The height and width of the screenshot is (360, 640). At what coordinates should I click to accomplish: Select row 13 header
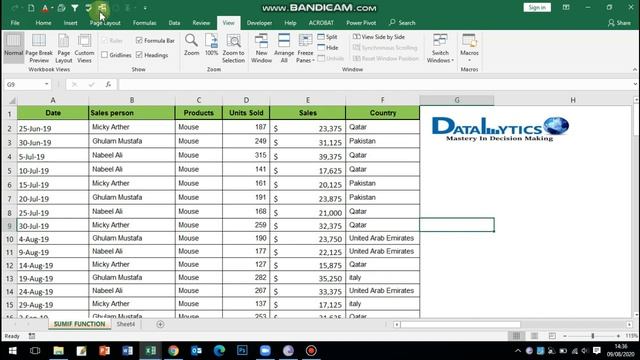pyautogui.click(x=9, y=279)
